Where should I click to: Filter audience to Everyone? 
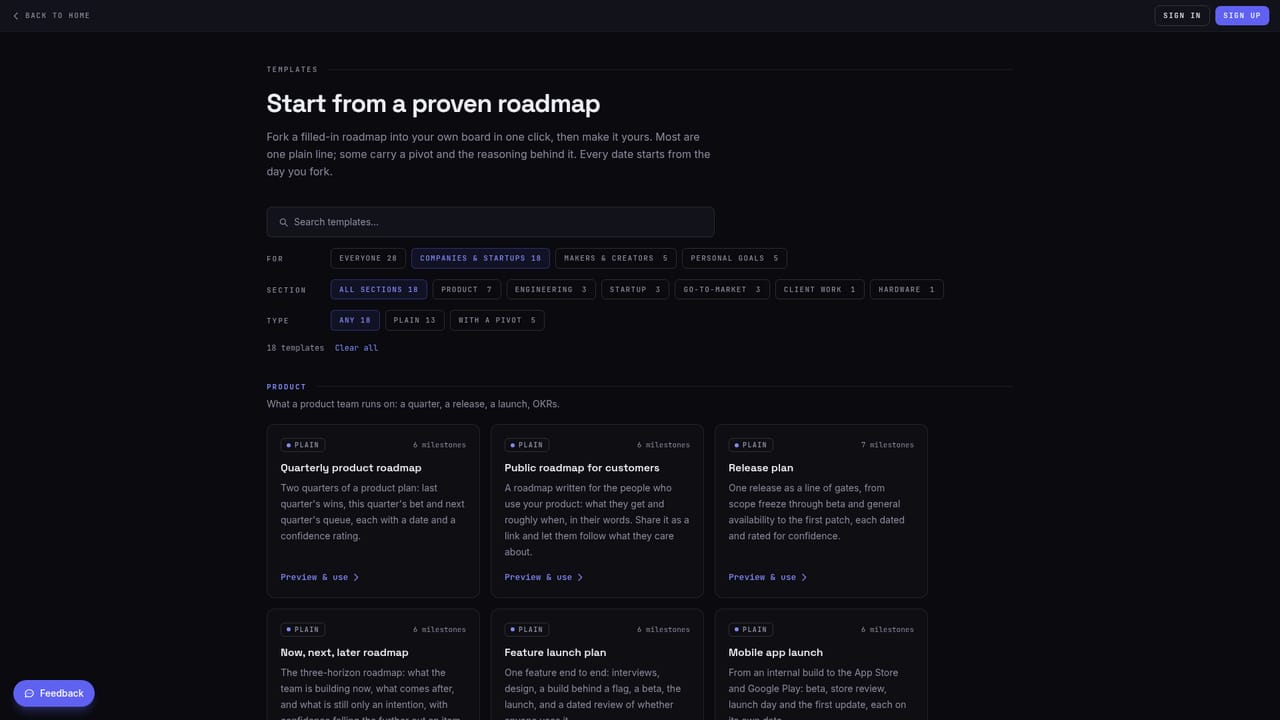pyautogui.click(x=368, y=258)
